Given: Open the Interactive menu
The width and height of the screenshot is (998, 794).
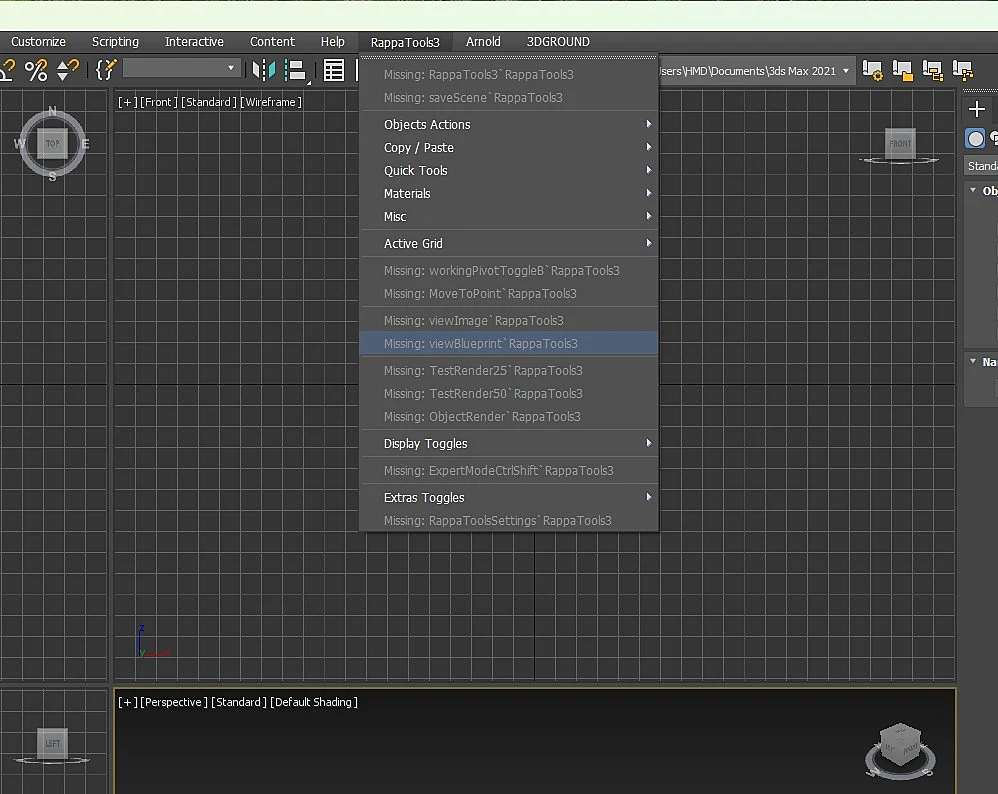Looking at the screenshot, I should coord(194,41).
